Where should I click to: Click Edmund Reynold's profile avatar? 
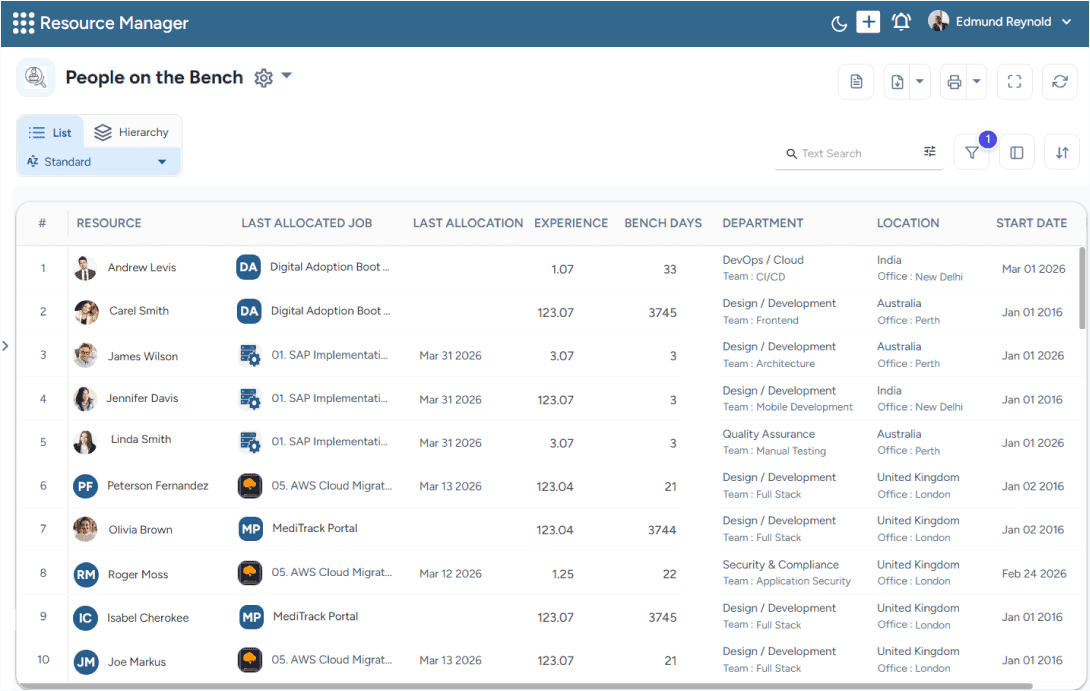938,21
